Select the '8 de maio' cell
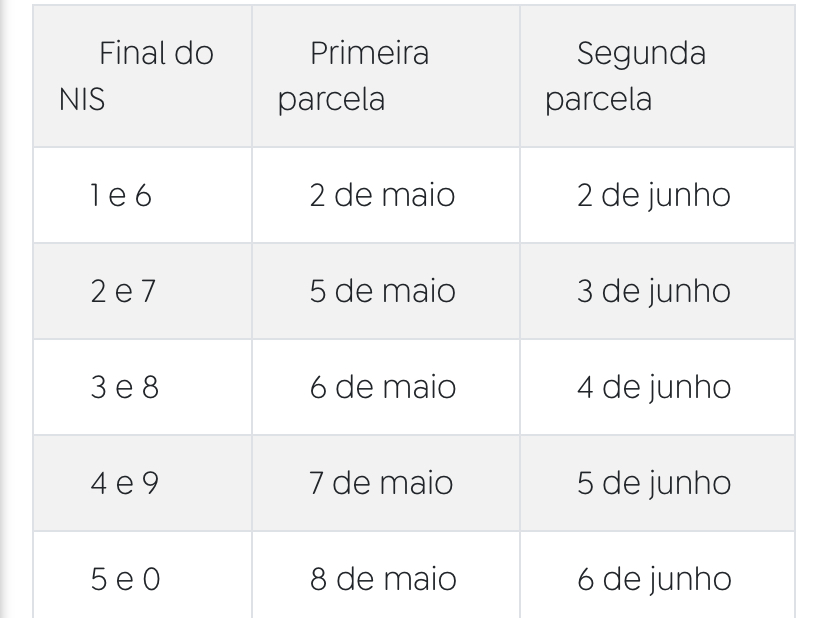828x618 pixels. [x=382, y=579]
